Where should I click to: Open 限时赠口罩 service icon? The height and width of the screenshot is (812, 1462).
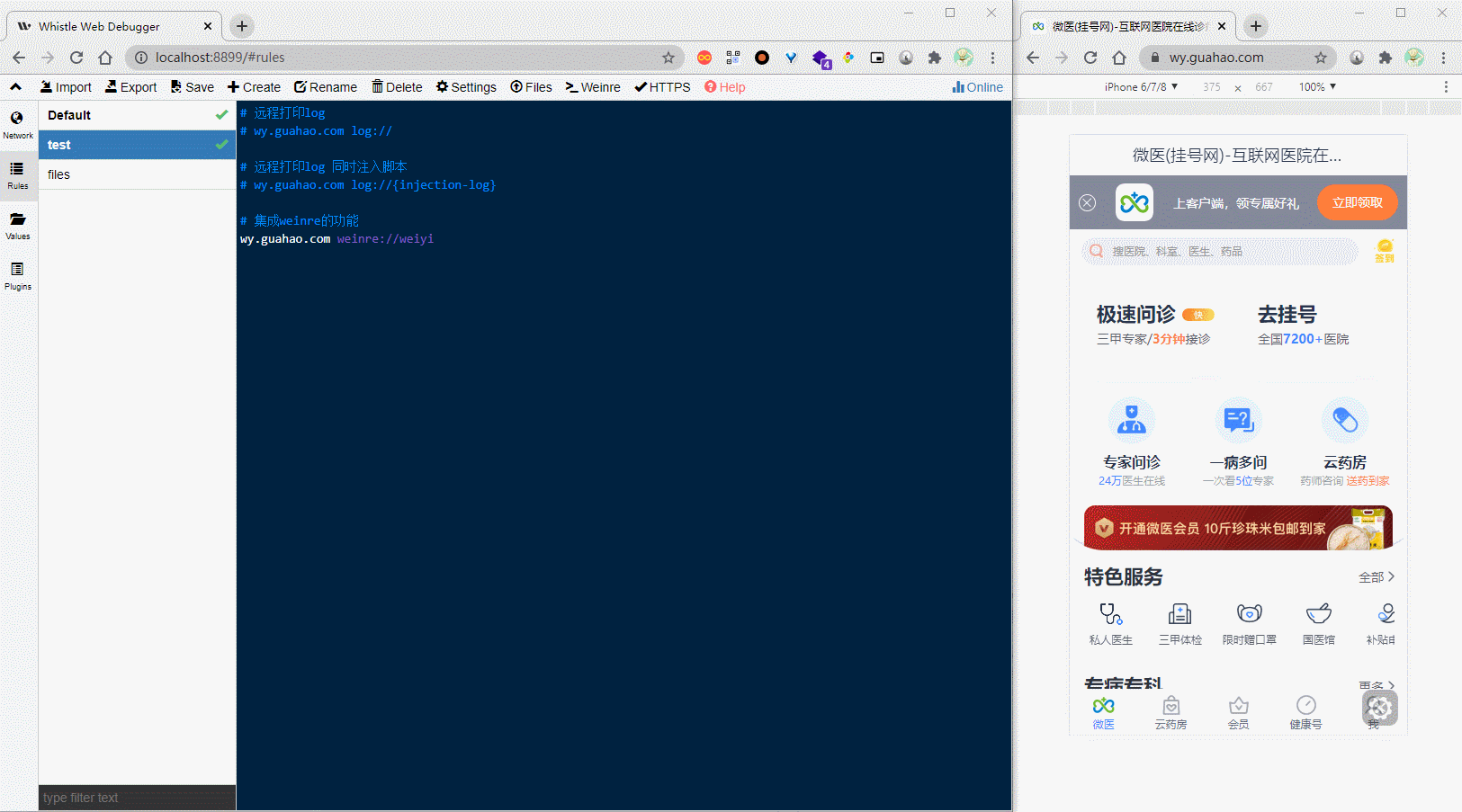(1250, 624)
